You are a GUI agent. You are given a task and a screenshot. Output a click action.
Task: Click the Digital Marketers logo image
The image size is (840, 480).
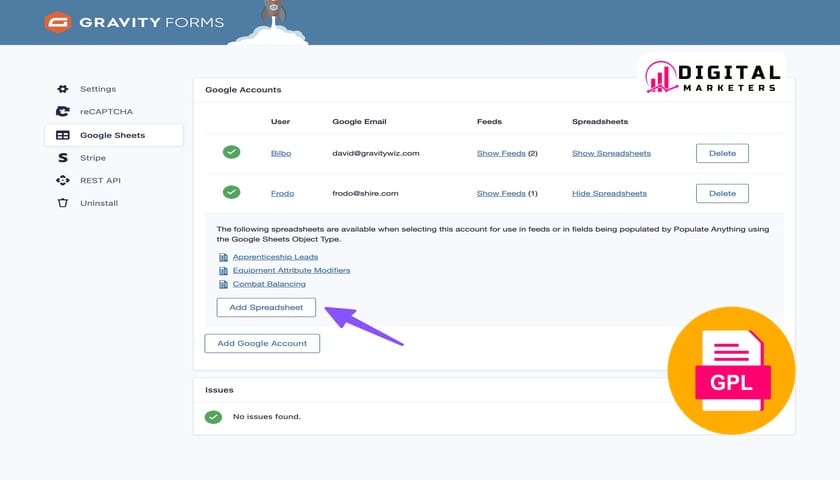[712, 78]
